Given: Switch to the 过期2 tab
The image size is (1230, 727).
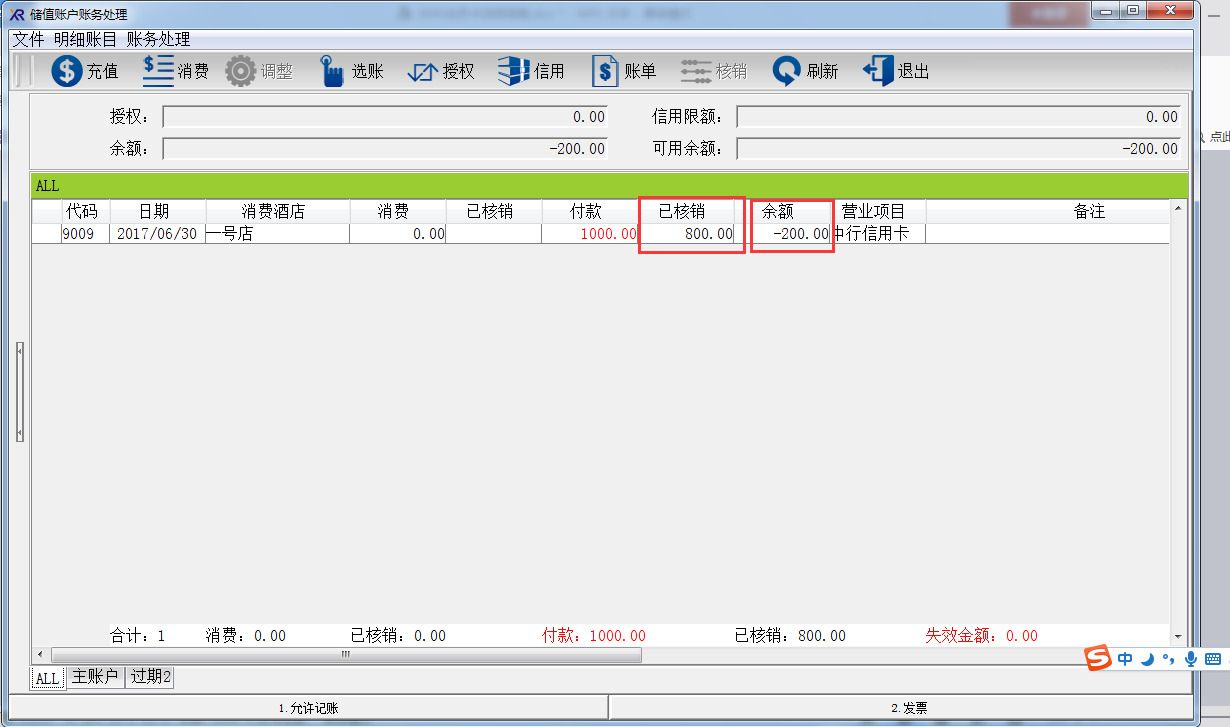Looking at the screenshot, I should coord(151,677).
